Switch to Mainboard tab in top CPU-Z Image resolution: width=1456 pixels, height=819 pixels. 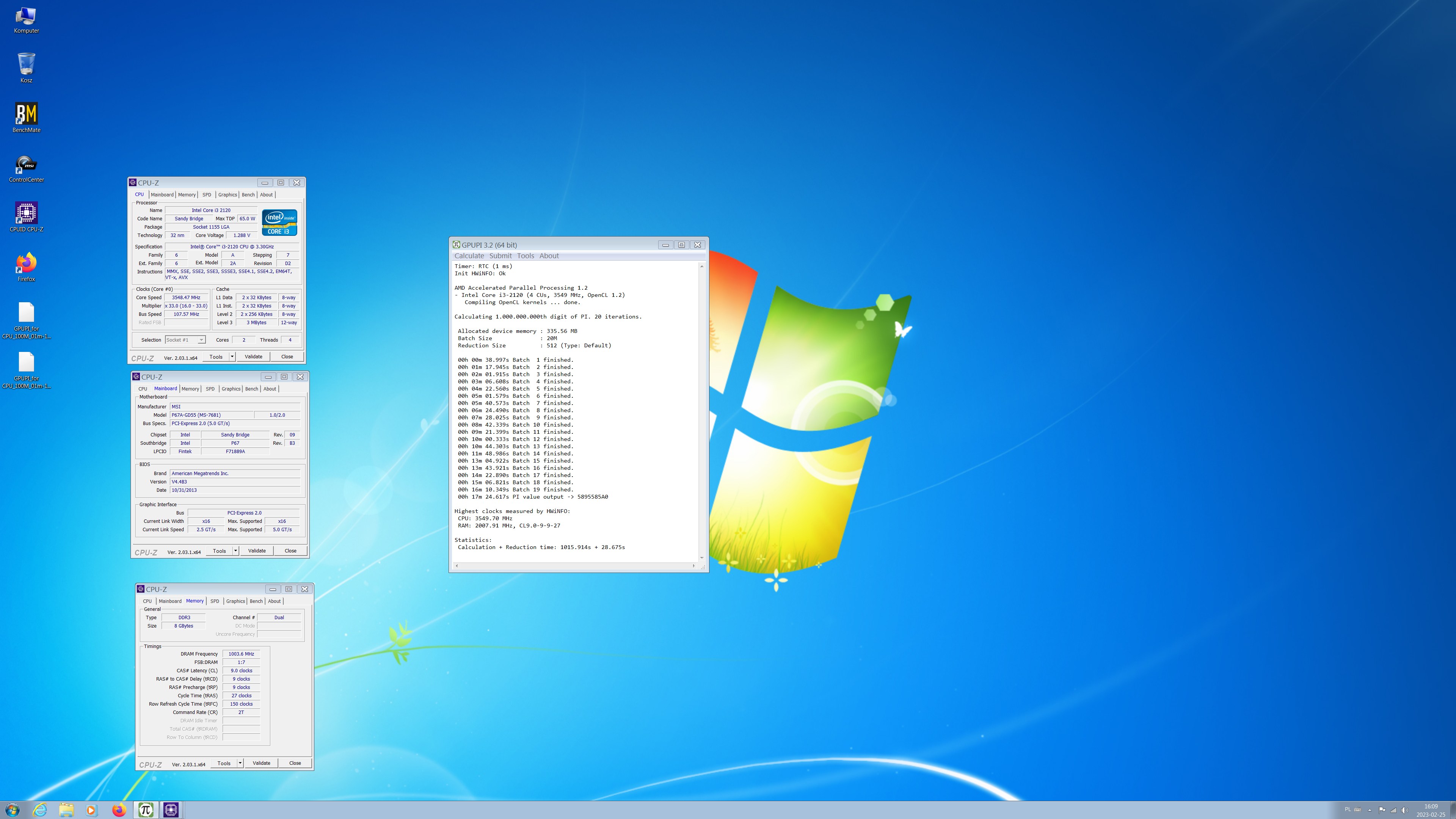tap(162, 195)
